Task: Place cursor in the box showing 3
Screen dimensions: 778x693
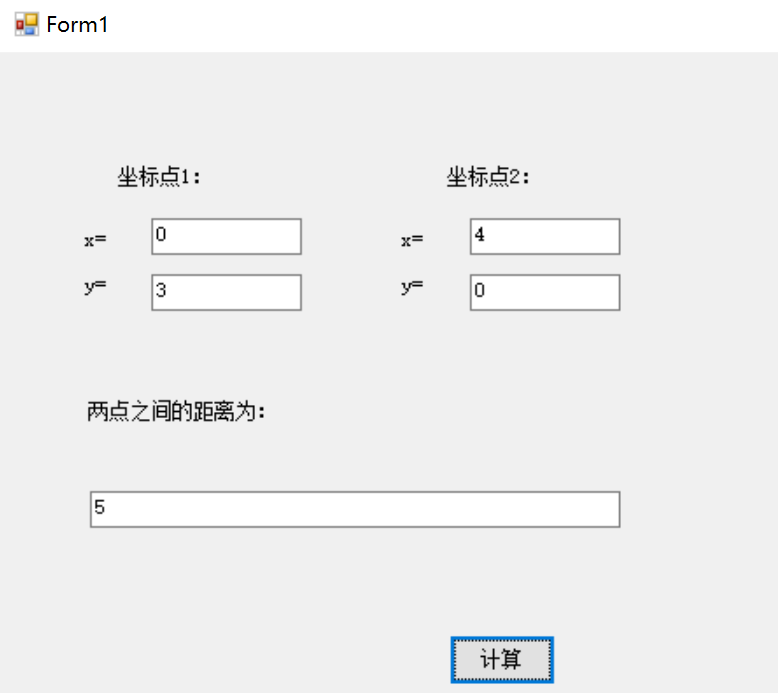Action: pyautogui.click(x=226, y=292)
